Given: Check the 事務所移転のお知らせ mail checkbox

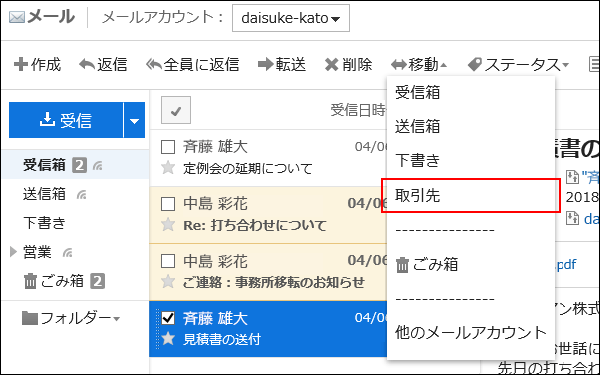Looking at the screenshot, I should [x=168, y=261].
